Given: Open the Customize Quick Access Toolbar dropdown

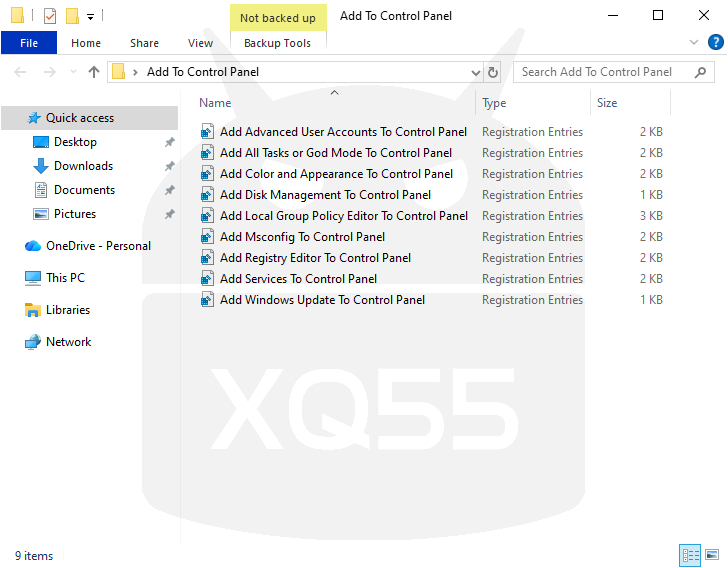Looking at the screenshot, I should pyautogui.click(x=90, y=16).
